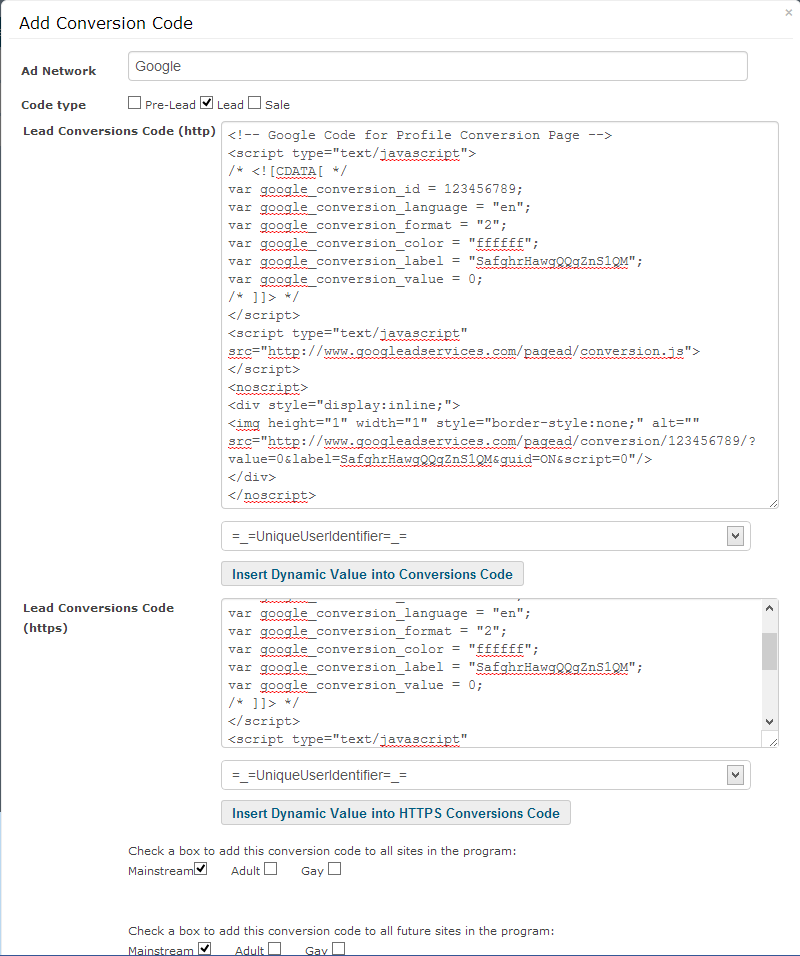Click the https textarea scroll down arrow

(x=770, y=721)
